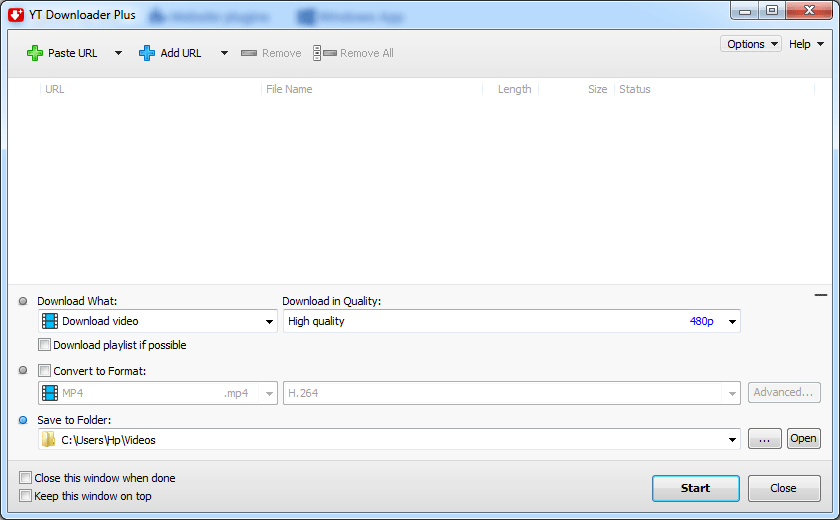Screen dimensions: 840x520
Task: Sort by the Status column header
Action: tap(635, 89)
